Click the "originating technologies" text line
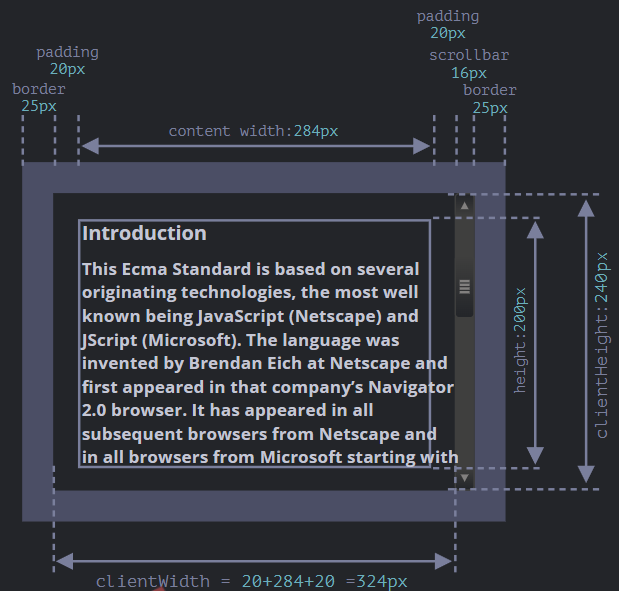 [x=250, y=293]
